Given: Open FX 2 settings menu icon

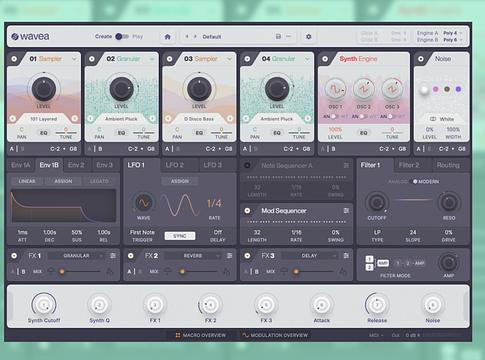Looking at the screenshot, I should tap(230, 256).
